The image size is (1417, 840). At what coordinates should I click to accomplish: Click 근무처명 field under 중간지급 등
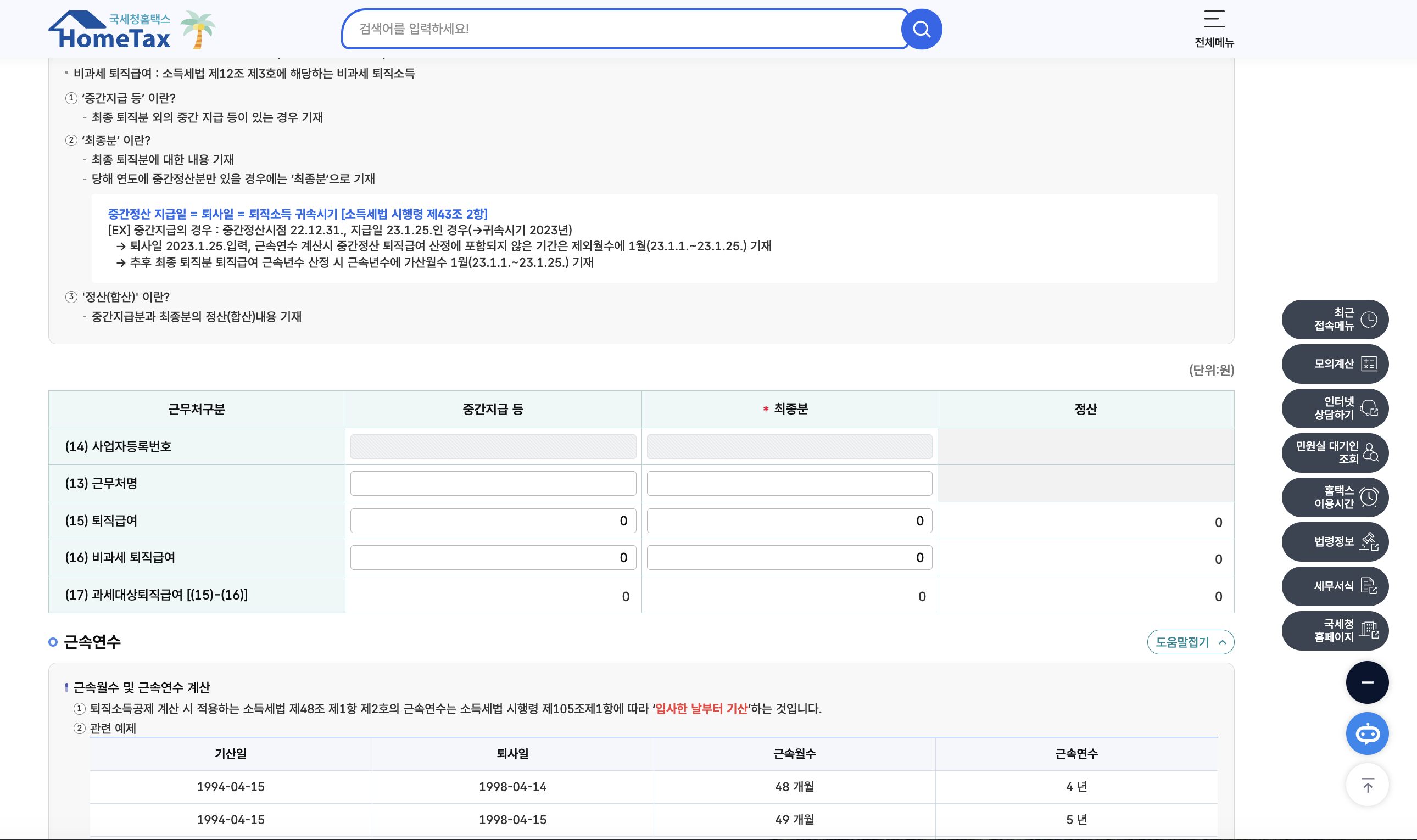493,483
